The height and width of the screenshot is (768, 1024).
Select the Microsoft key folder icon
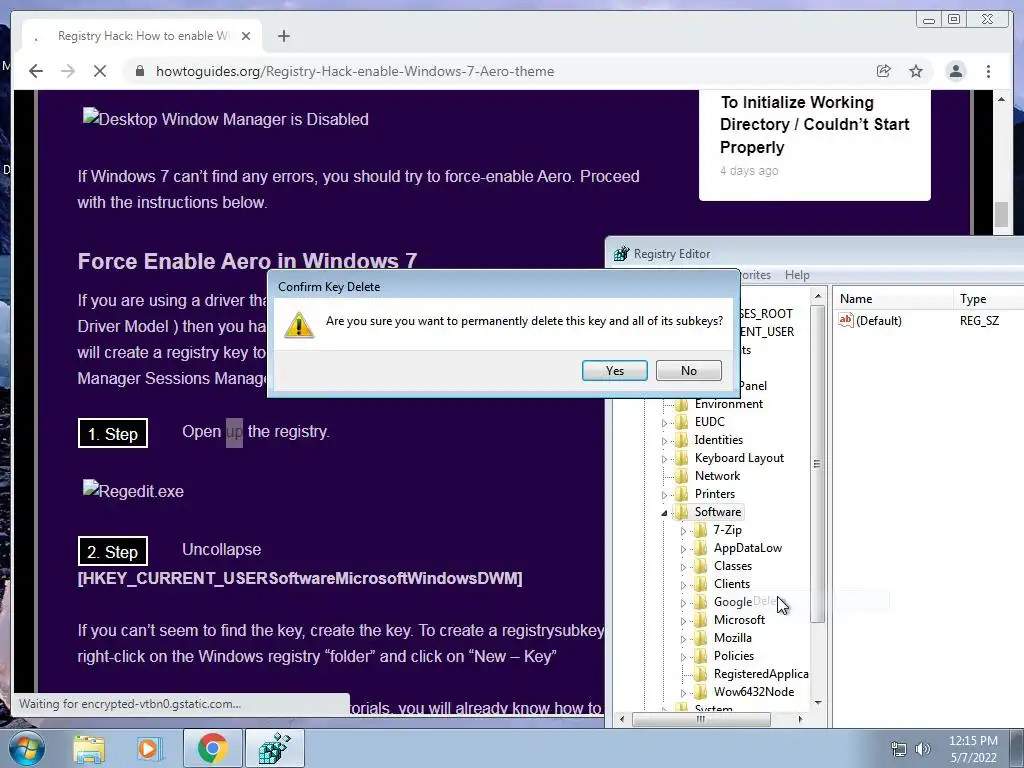point(701,619)
